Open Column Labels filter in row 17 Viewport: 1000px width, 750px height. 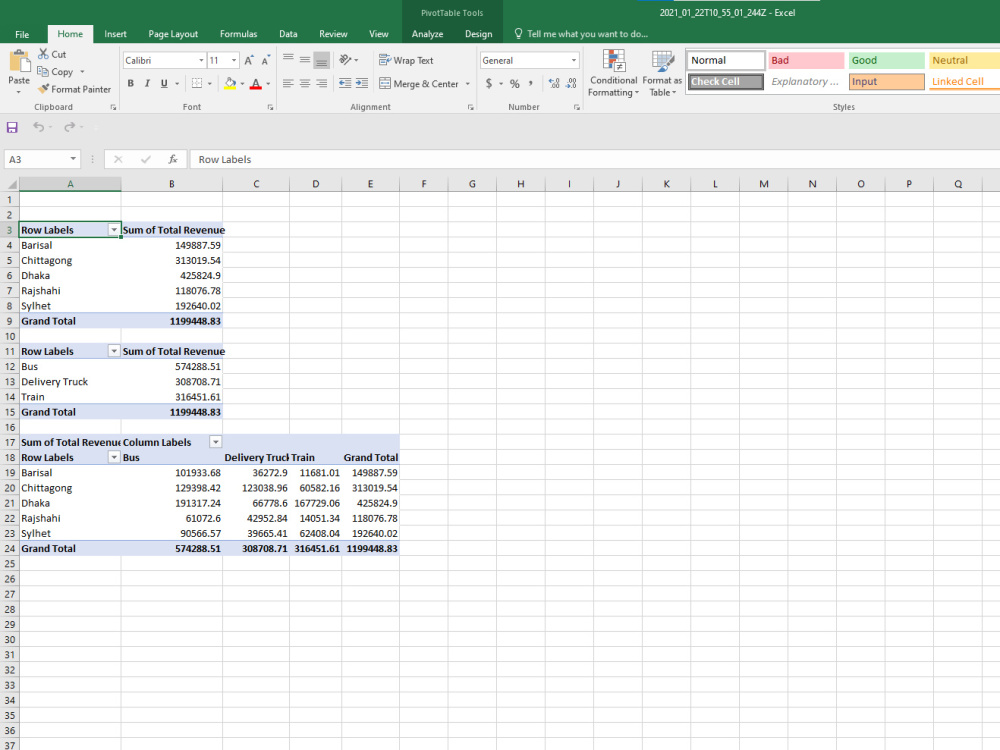[216, 443]
